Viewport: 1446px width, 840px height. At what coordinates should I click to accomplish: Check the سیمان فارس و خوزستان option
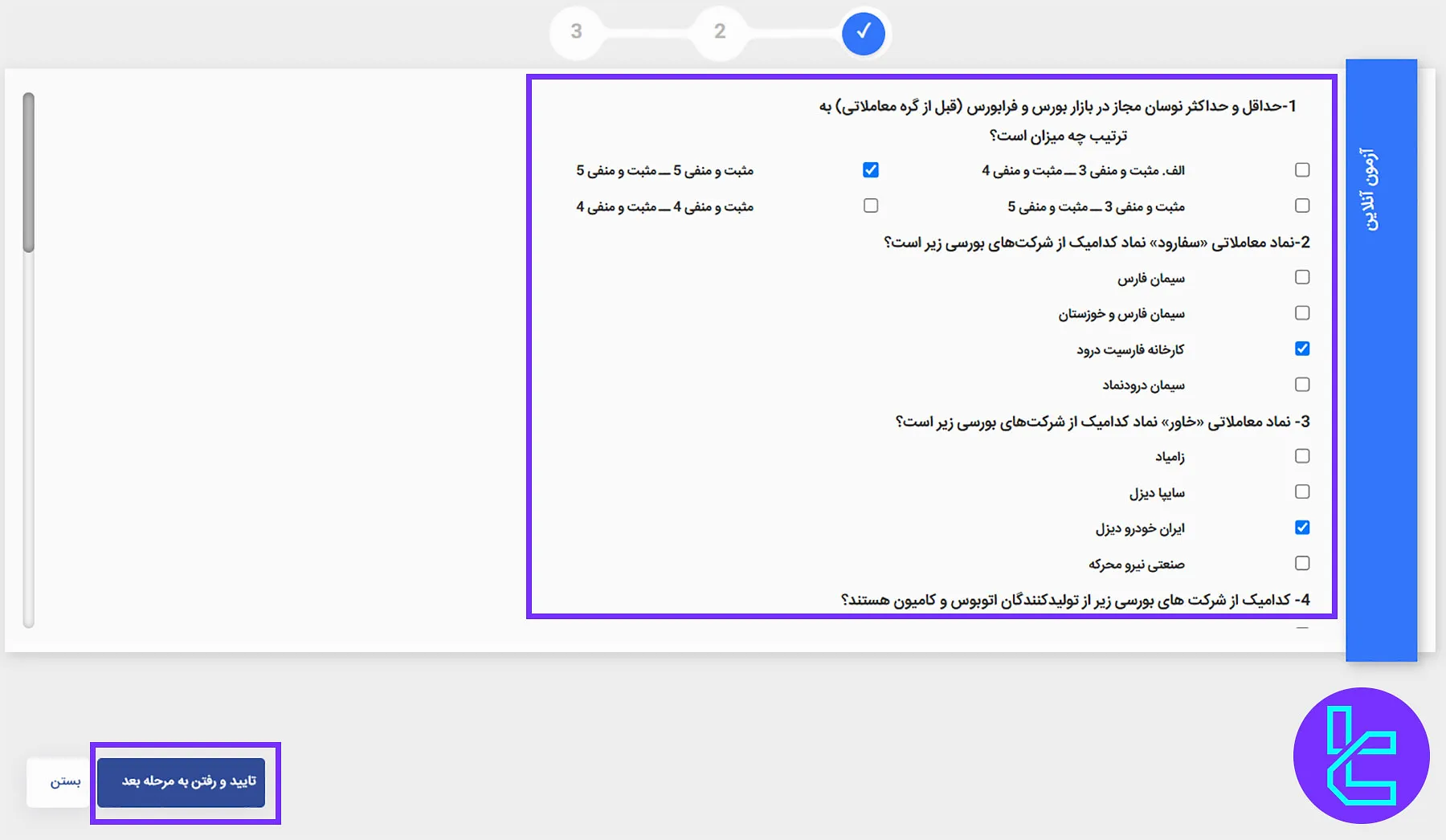(1302, 313)
